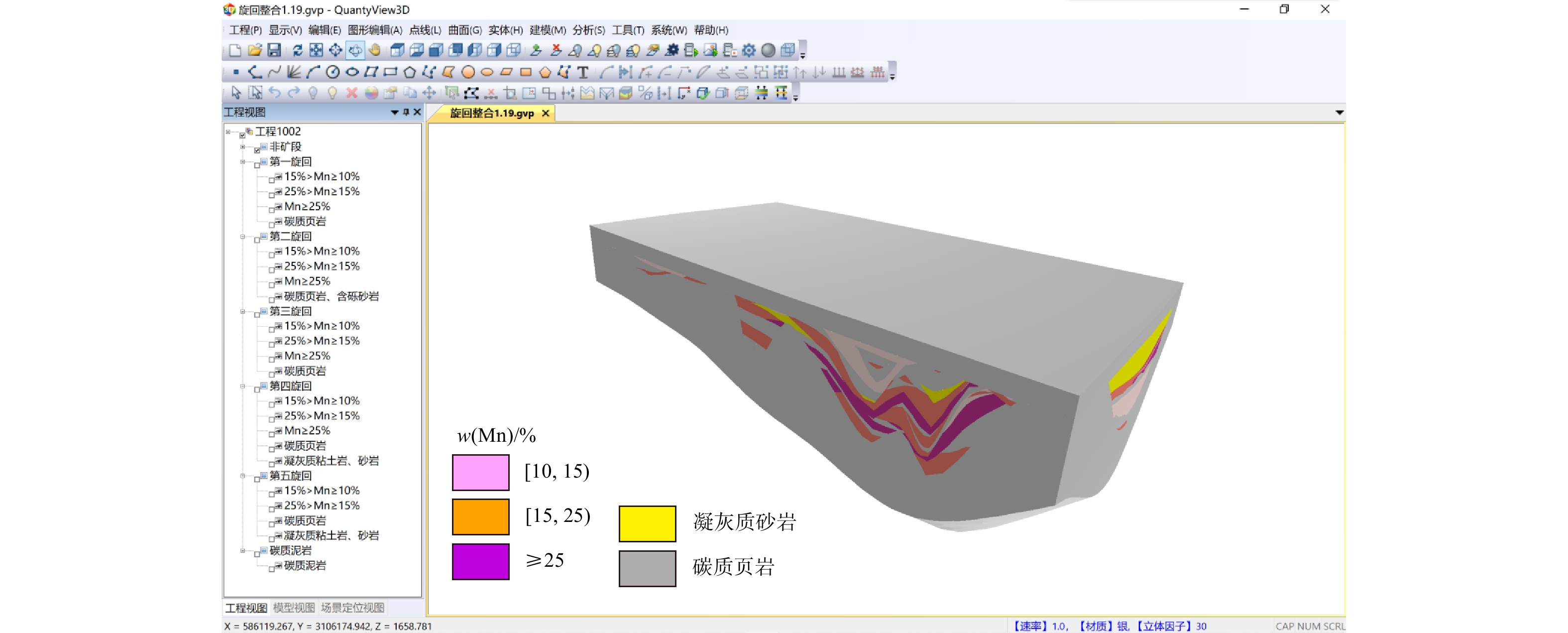The image size is (1568, 633).
Task: Save the project with the floppy icon
Action: point(274,50)
